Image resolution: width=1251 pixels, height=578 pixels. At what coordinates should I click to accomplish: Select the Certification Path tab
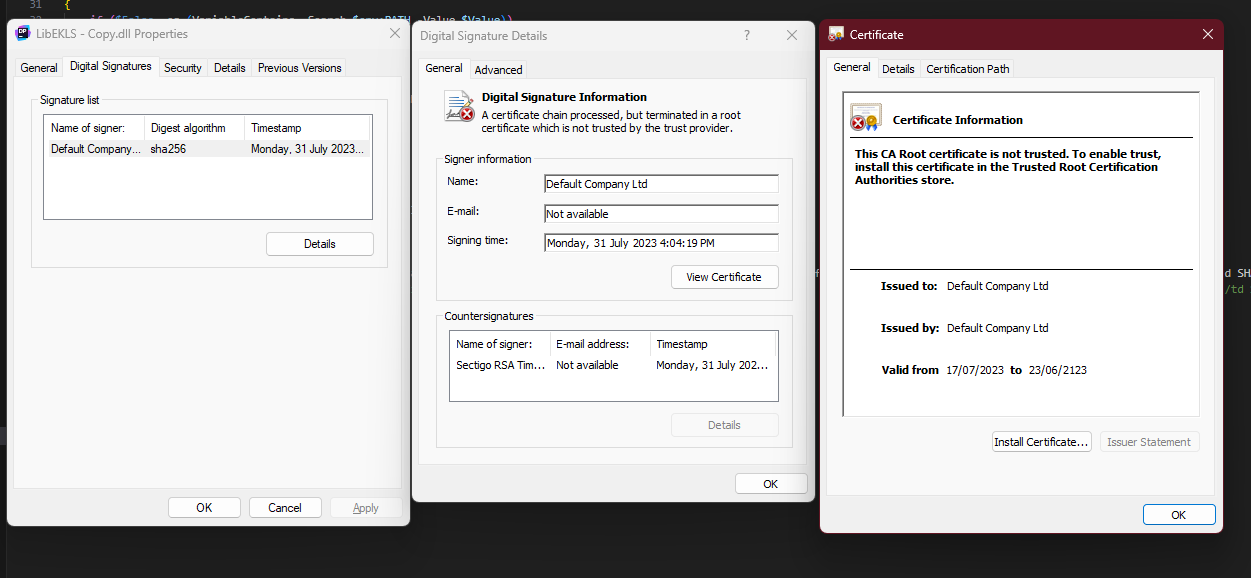[967, 69]
